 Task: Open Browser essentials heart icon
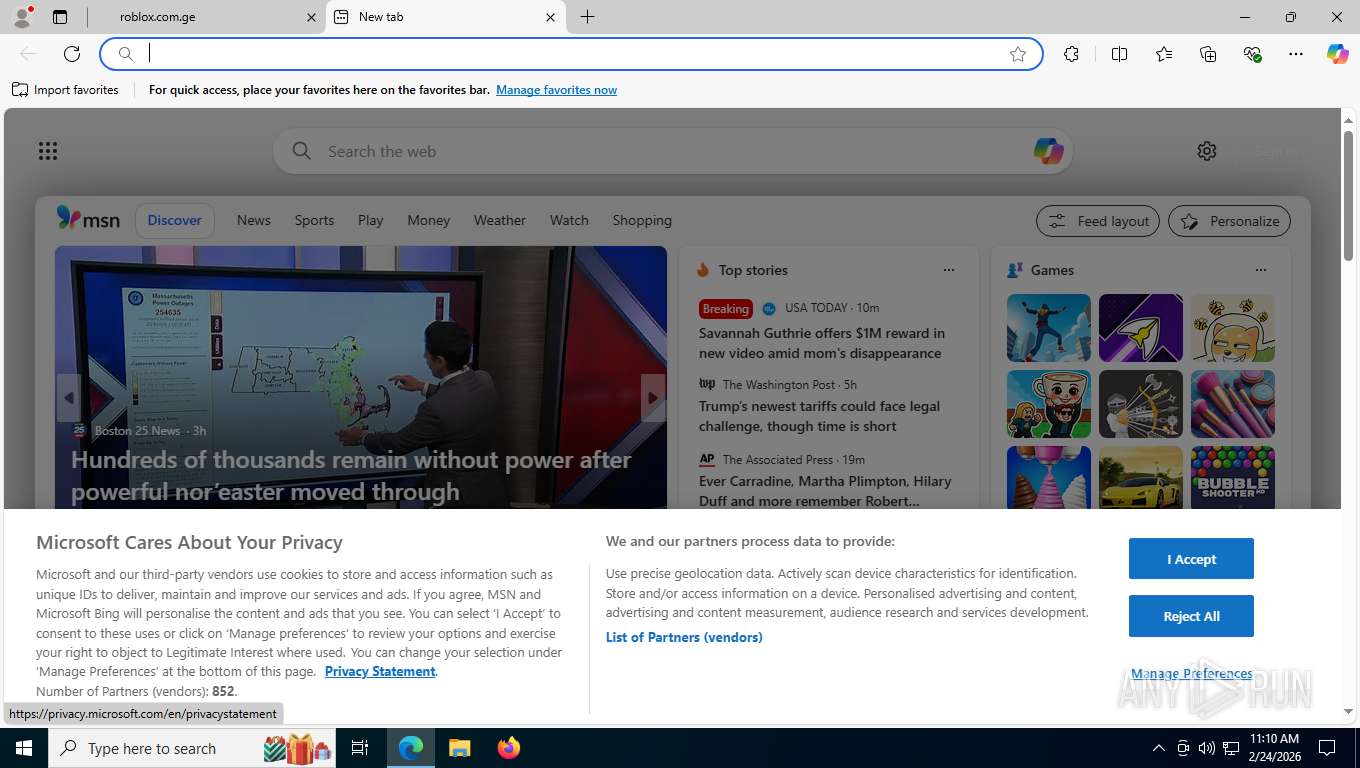(1252, 54)
